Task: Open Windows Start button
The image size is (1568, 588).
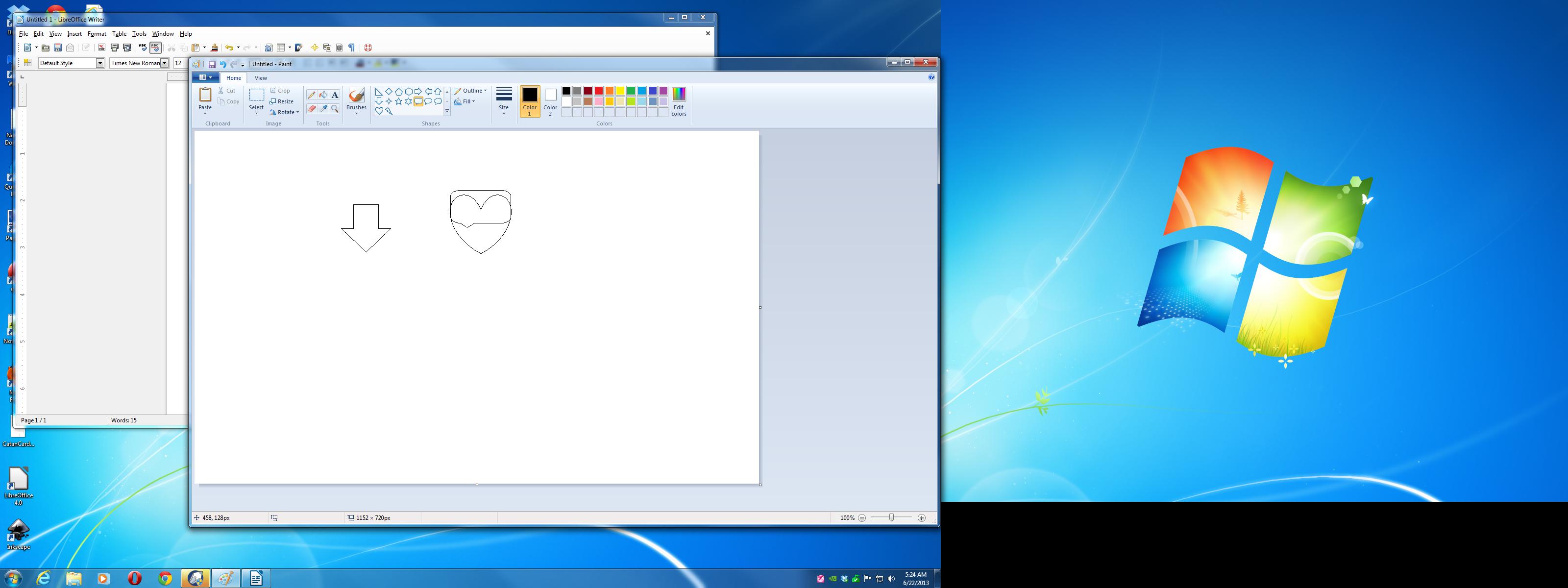Action: coord(13,578)
